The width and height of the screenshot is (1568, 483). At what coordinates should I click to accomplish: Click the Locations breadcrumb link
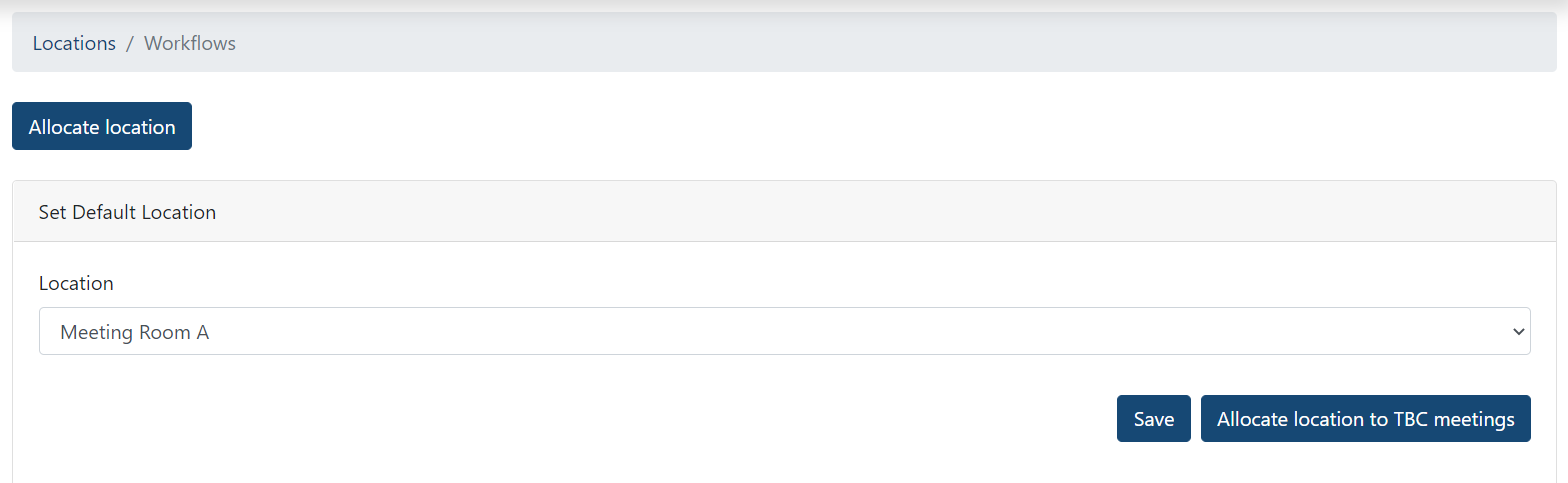(74, 43)
